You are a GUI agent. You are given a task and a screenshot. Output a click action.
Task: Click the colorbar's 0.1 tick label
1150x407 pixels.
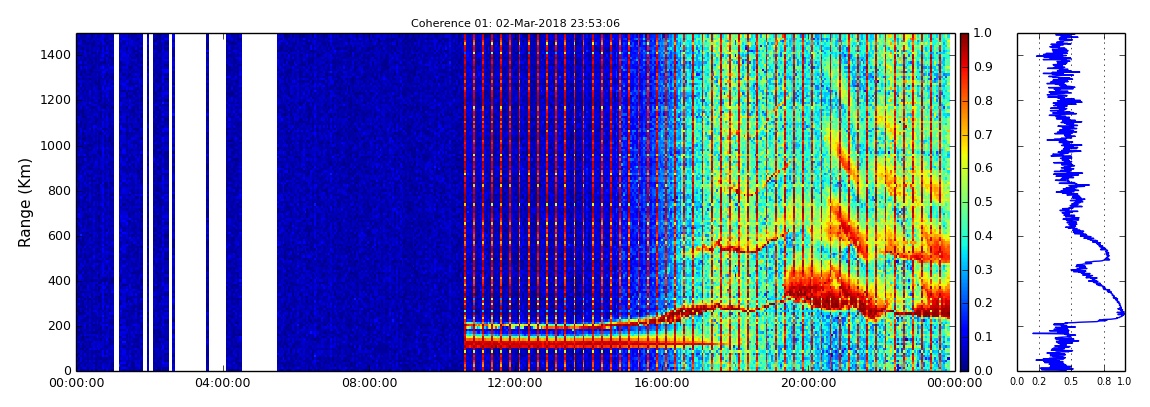(984, 337)
